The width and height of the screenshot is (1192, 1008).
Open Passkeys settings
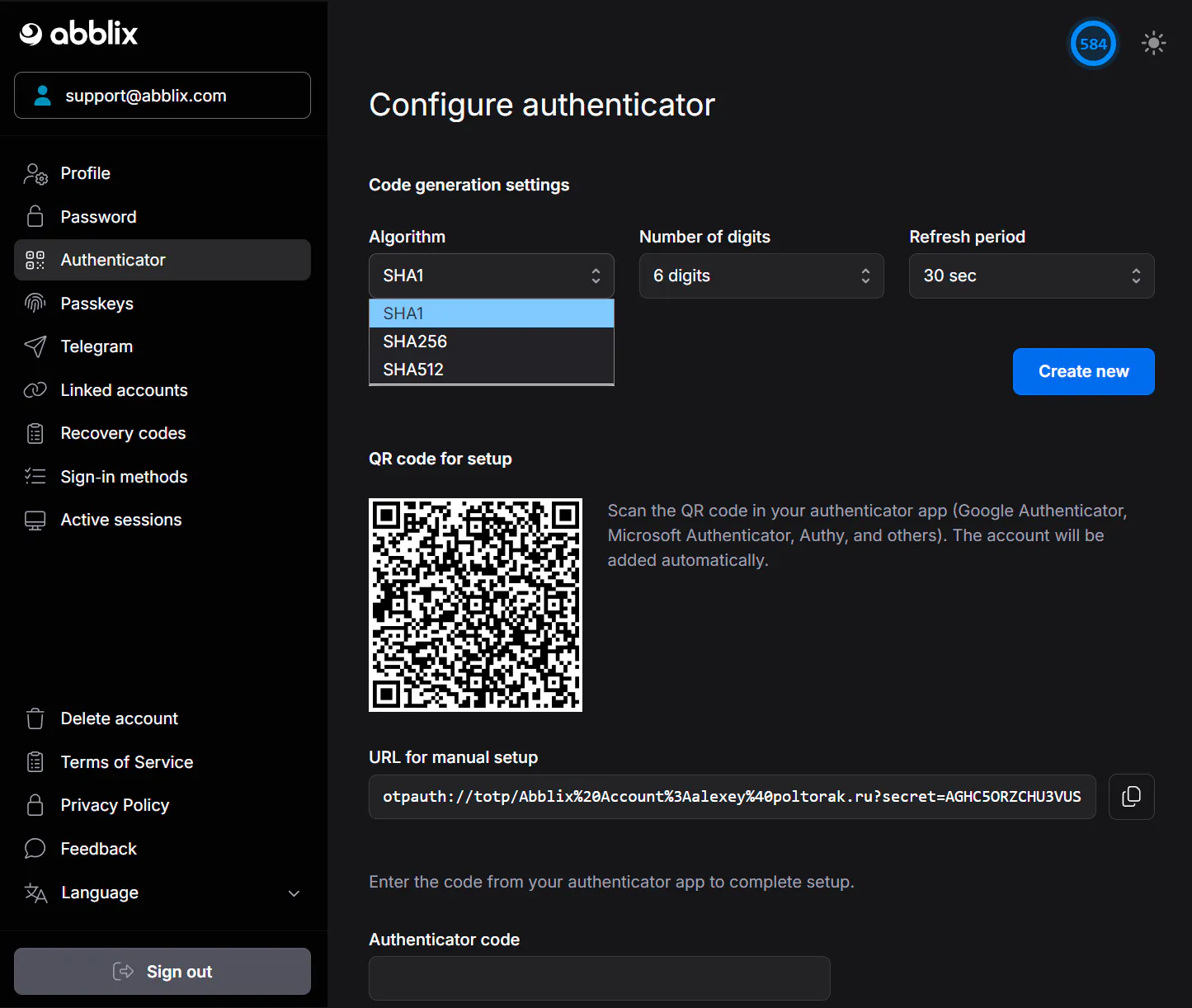click(x=163, y=304)
